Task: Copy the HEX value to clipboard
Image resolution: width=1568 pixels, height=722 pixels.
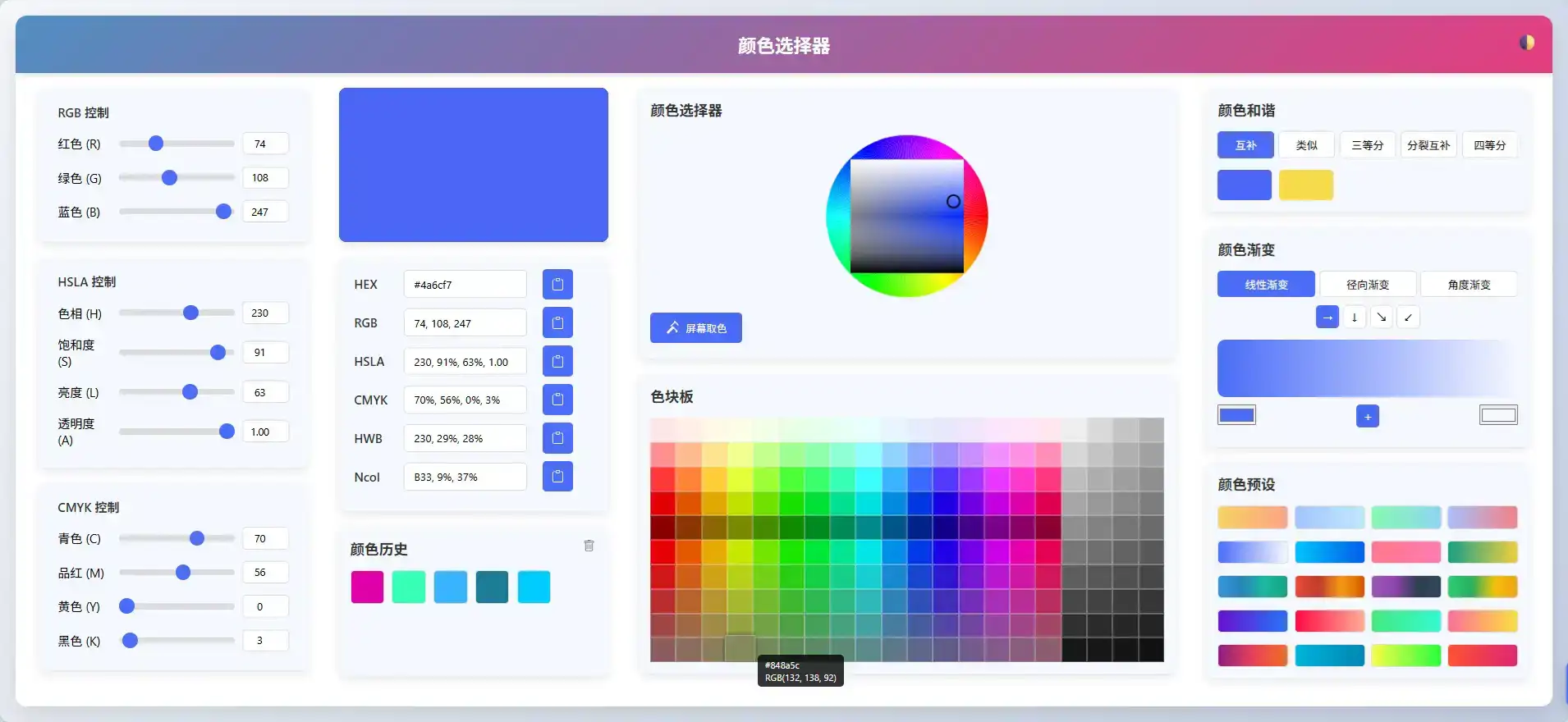Action: pos(557,284)
